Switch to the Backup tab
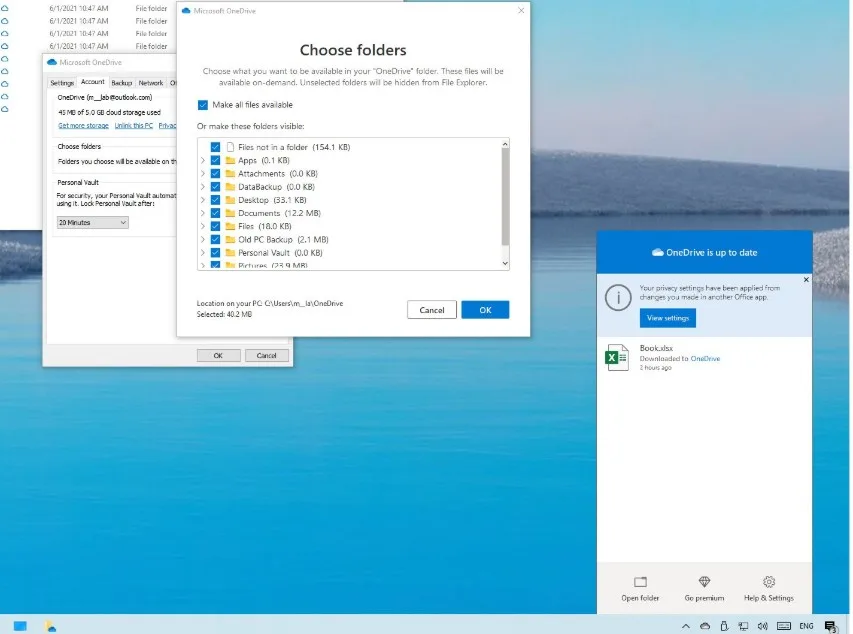The height and width of the screenshot is (634, 853). [x=121, y=83]
